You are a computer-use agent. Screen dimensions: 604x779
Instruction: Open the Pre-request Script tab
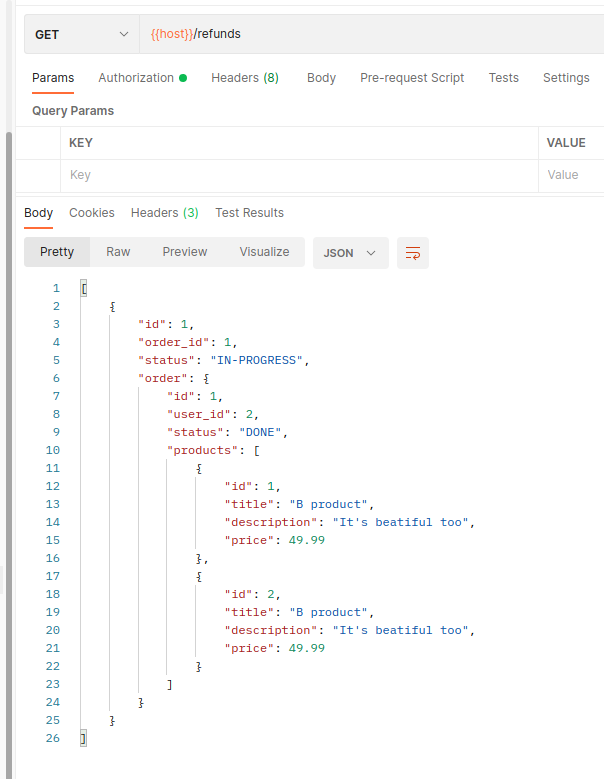coord(412,78)
